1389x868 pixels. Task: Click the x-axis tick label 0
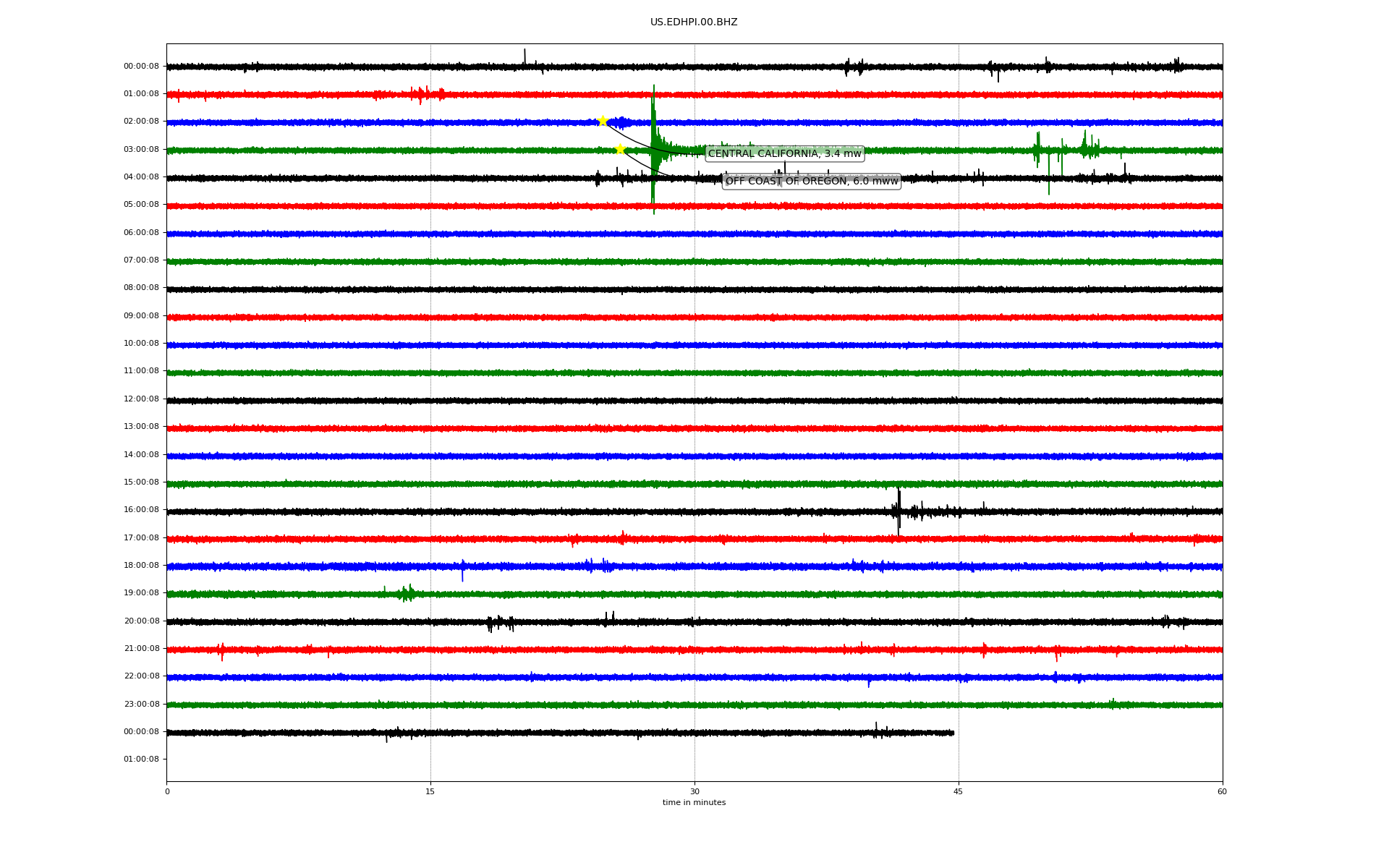[x=167, y=791]
